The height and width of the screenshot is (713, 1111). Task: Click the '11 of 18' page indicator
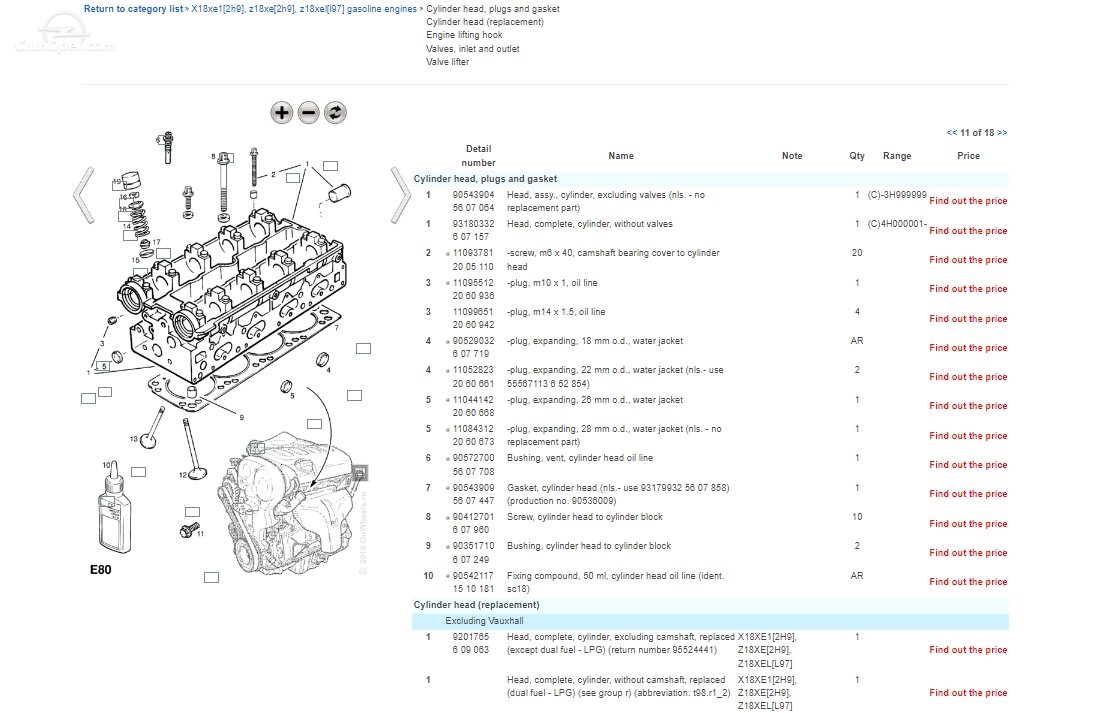(977, 133)
